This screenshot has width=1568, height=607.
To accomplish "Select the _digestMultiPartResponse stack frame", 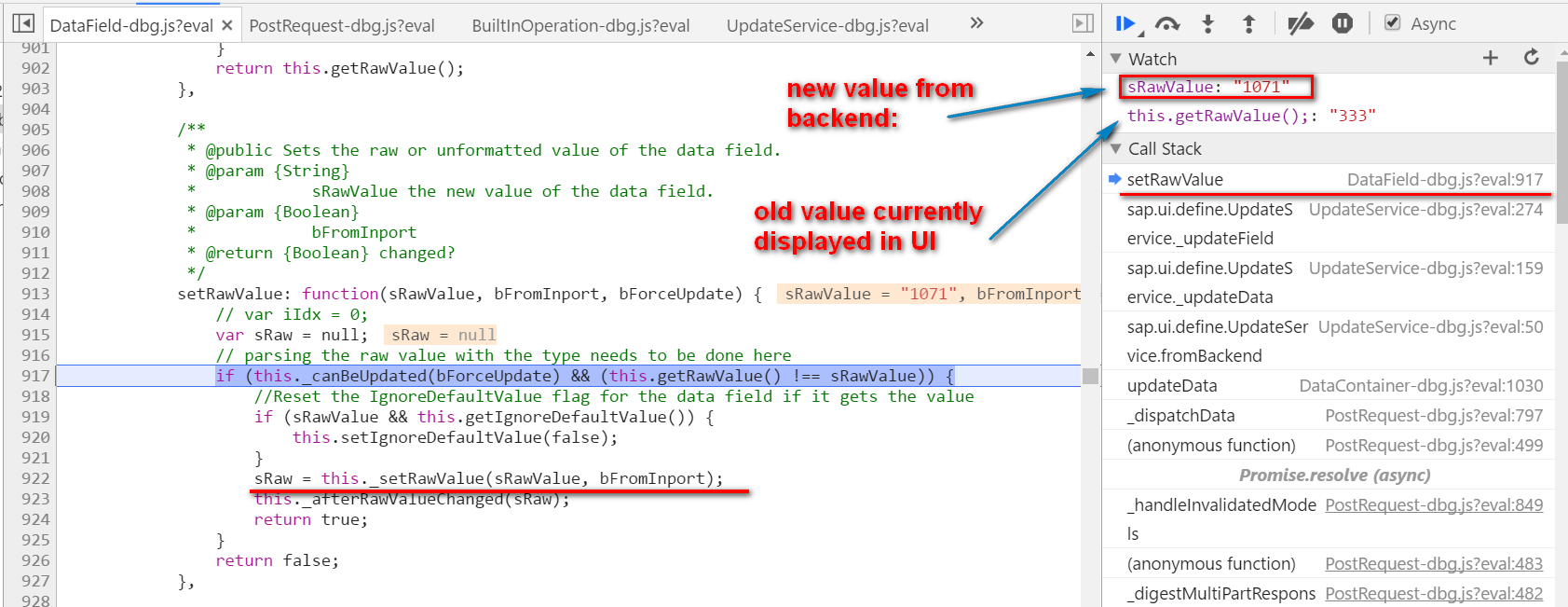I will click(1329, 594).
